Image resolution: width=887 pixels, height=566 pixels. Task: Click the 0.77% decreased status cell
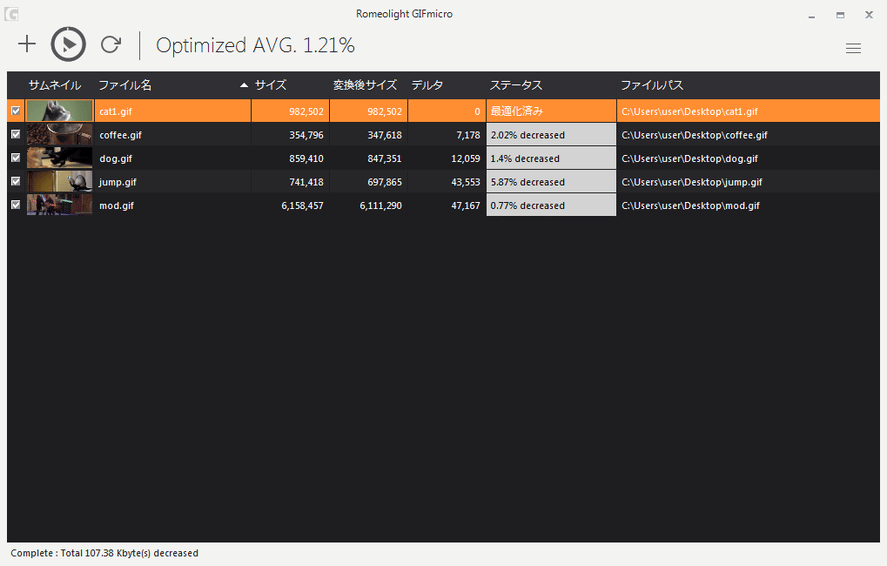click(551, 205)
